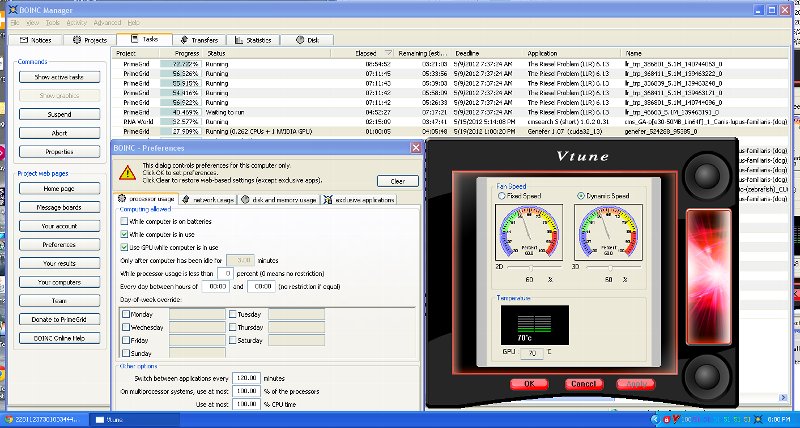This screenshot has height=428, width=800.
Task: Tick the Monday day-of-week override checkbox
Action: click(x=125, y=313)
